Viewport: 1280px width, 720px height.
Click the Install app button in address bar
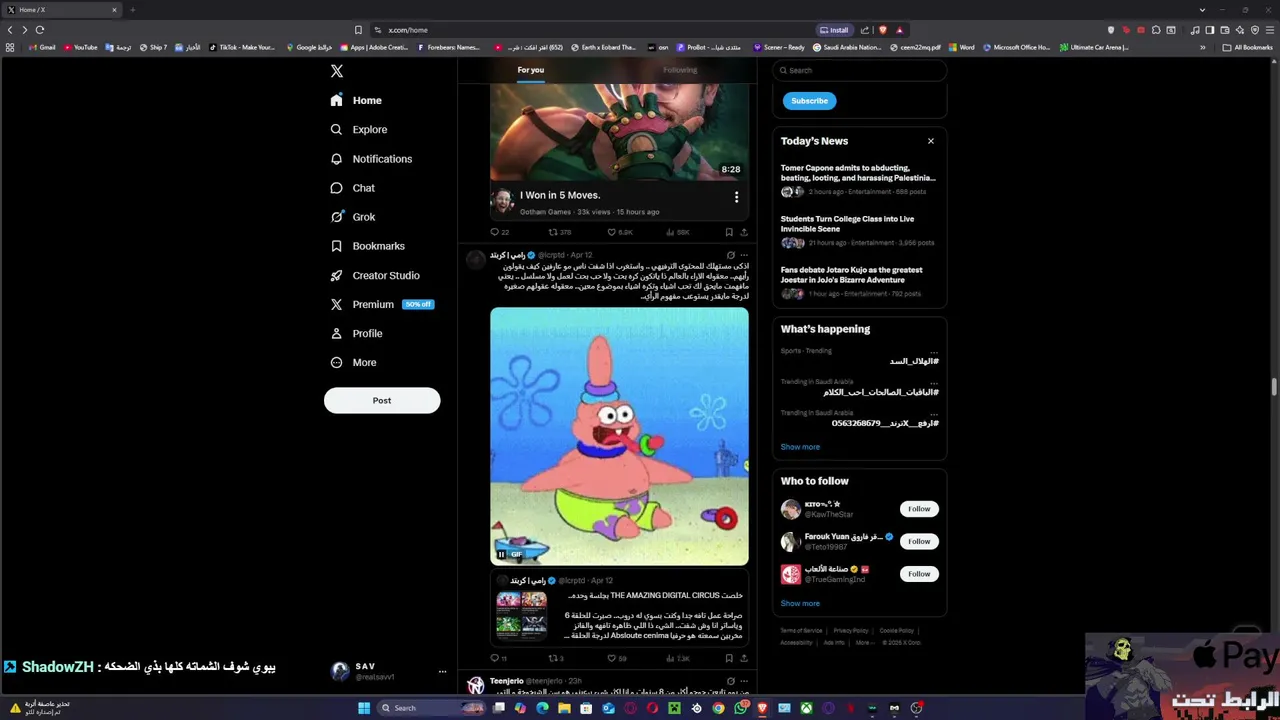coord(834,30)
